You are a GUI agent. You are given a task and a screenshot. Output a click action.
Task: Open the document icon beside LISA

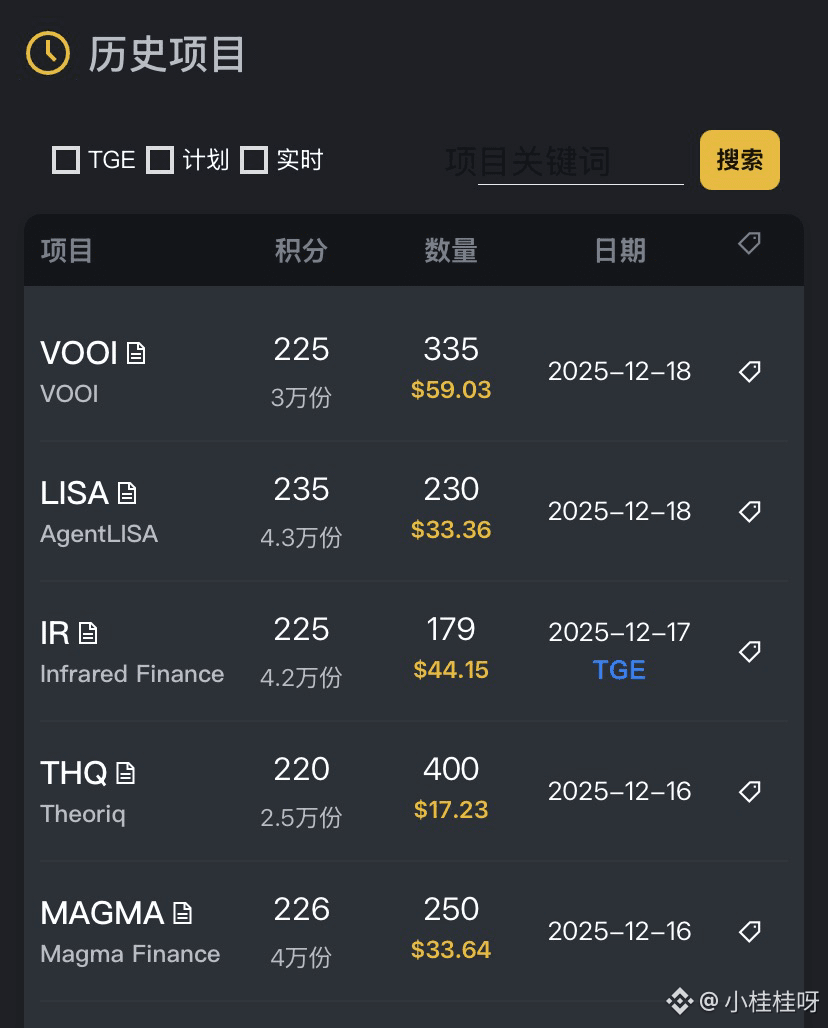(x=127, y=493)
